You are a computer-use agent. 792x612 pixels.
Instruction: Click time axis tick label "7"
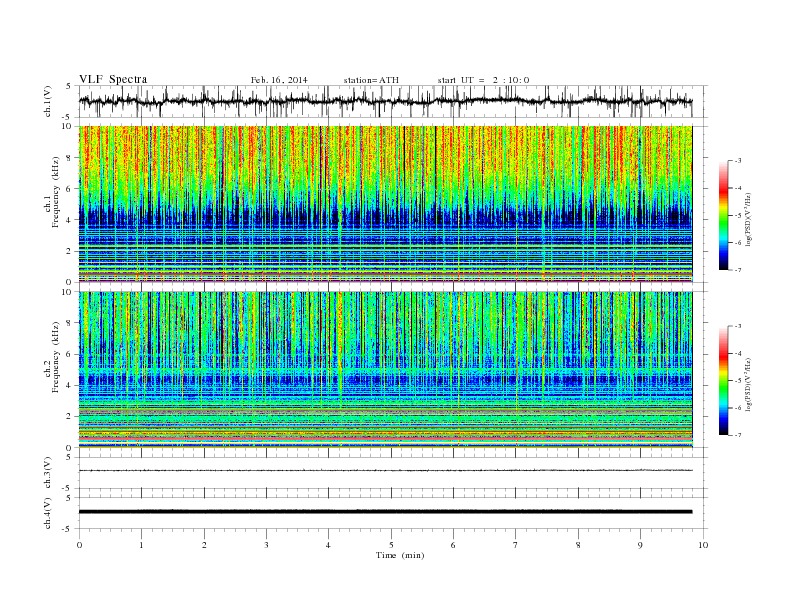pos(516,545)
